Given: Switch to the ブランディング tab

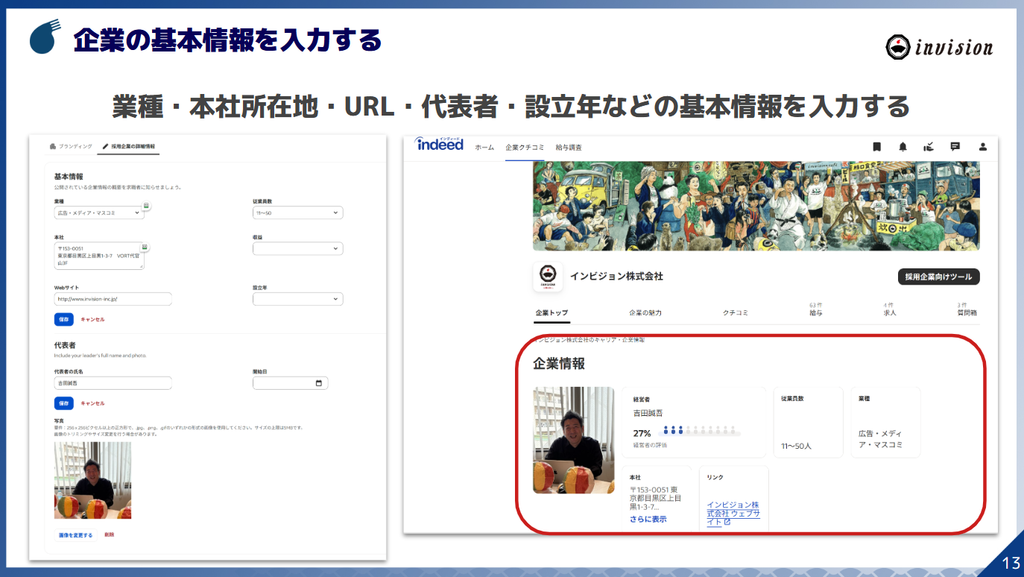Looking at the screenshot, I should [x=71, y=146].
